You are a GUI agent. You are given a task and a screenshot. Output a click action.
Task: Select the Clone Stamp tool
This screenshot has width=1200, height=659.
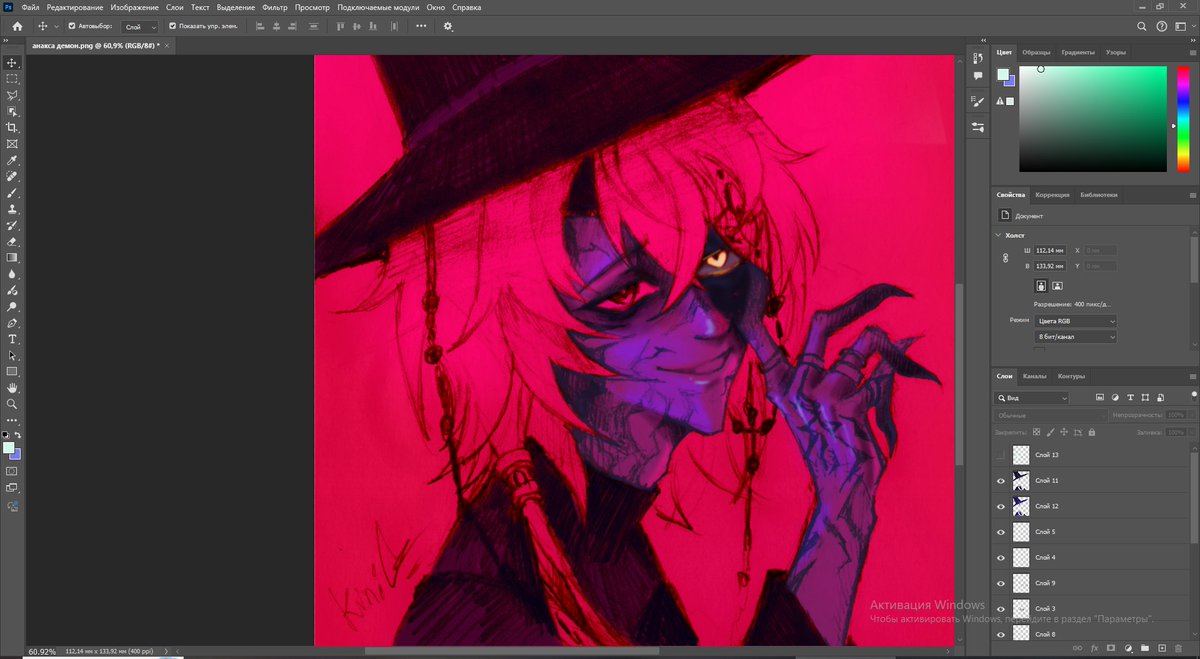12,209
